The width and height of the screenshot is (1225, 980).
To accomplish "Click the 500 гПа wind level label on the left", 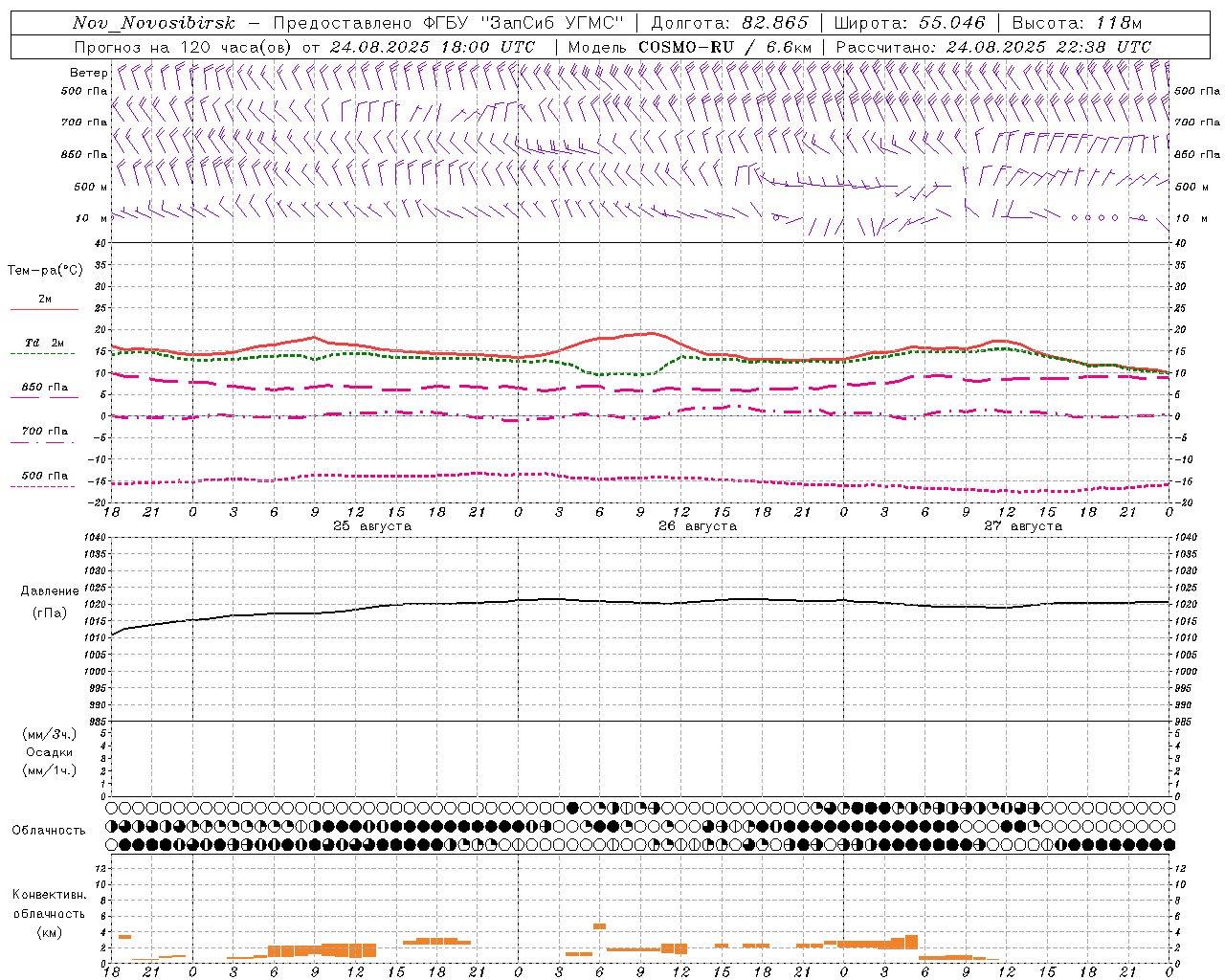I will [84, 91].
